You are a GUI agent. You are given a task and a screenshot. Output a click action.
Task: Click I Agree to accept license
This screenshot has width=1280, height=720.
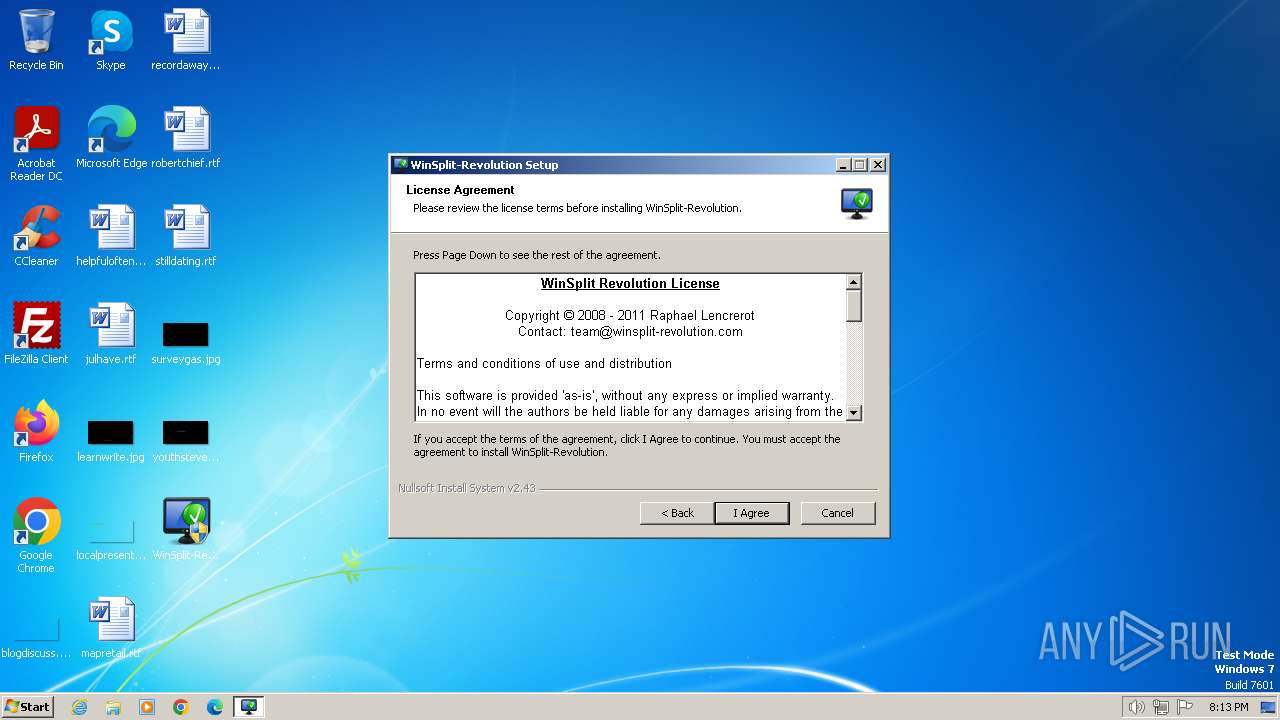click(752, 513)
